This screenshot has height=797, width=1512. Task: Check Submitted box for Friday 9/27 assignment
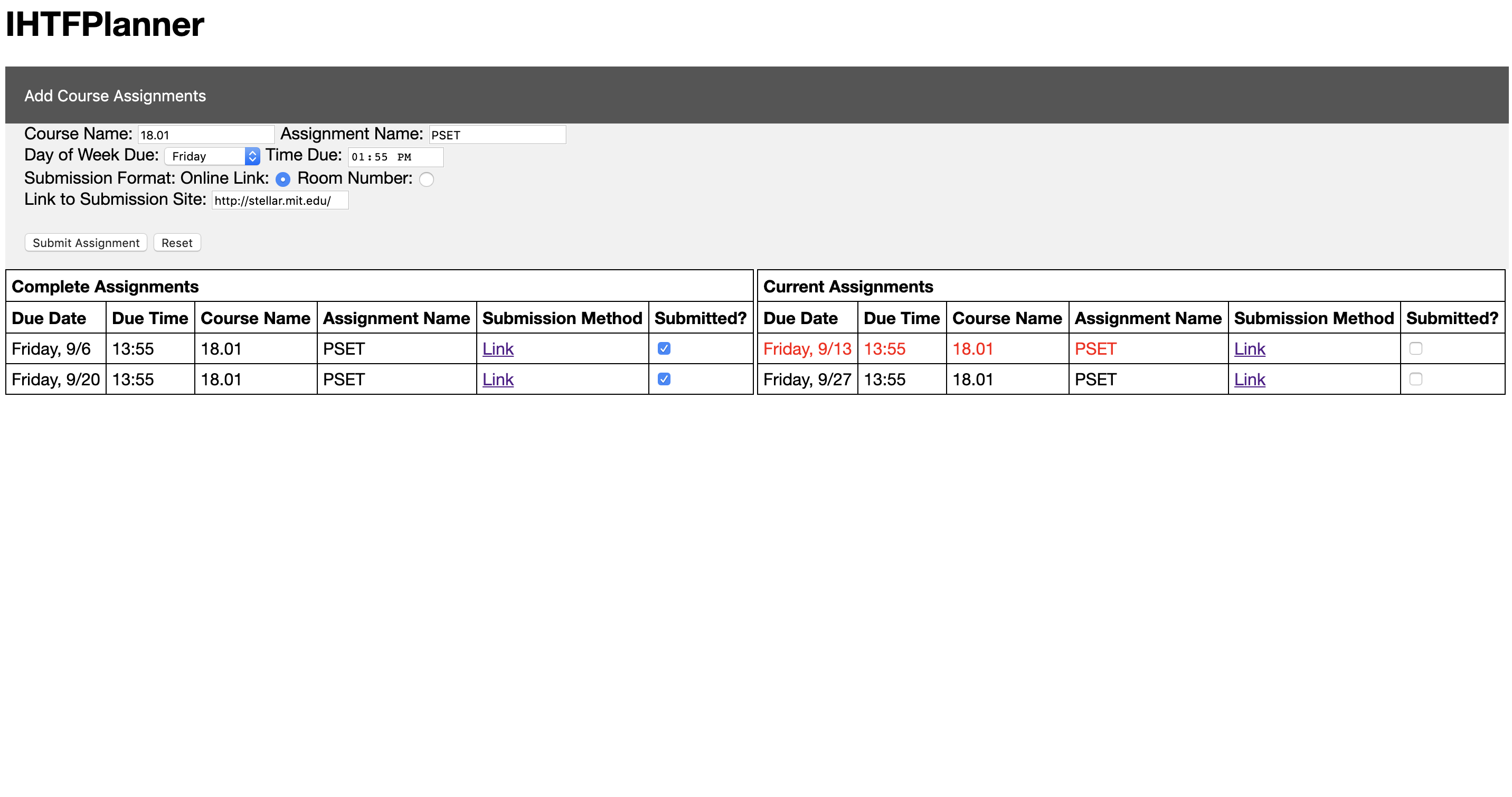click(1415, 379)
